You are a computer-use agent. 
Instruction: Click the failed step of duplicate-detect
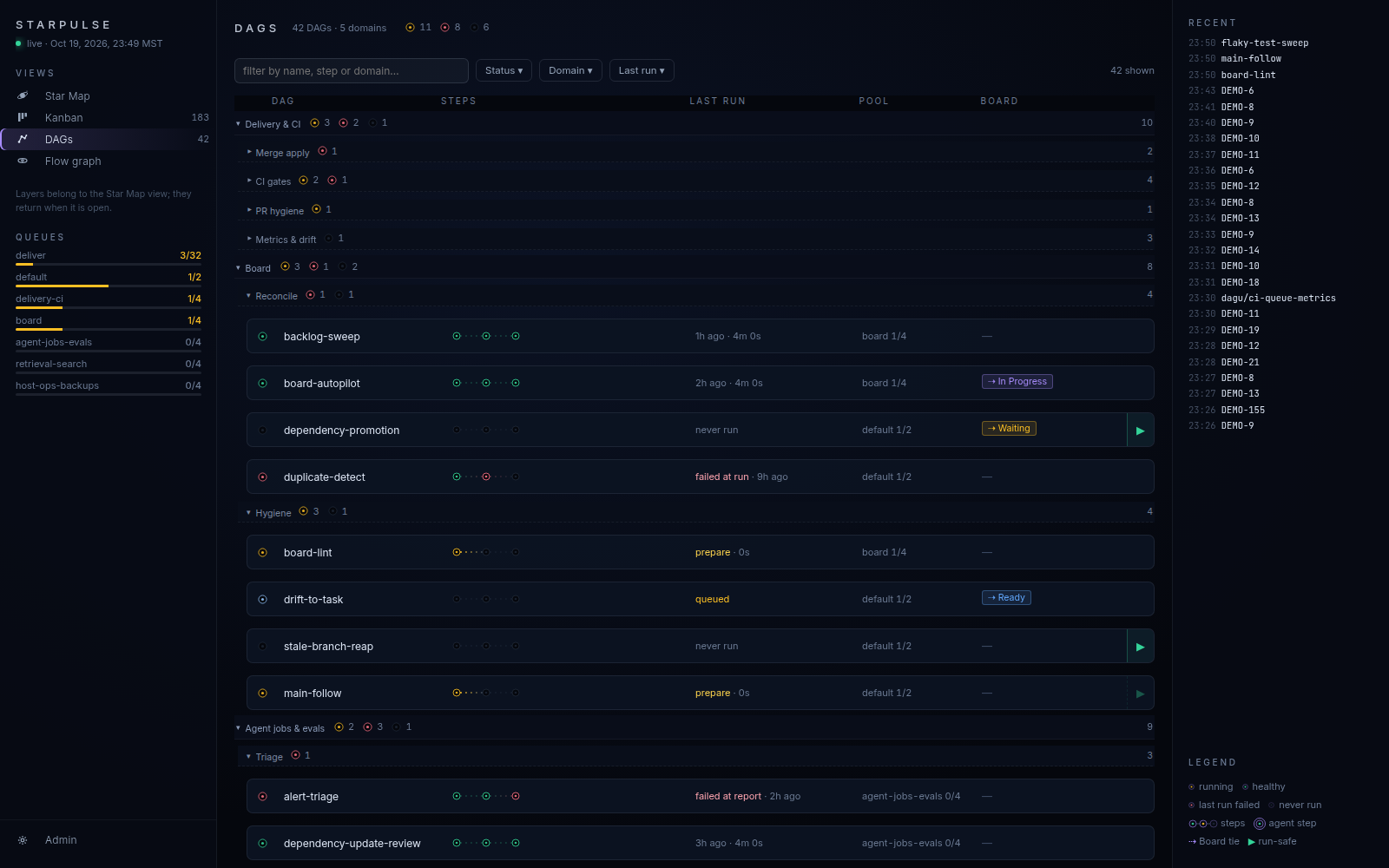pyautogui.click(x=486, y=477)
